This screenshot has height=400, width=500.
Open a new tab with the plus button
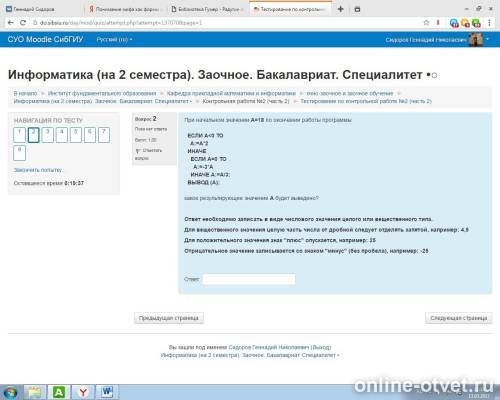[x=340, y=9]
